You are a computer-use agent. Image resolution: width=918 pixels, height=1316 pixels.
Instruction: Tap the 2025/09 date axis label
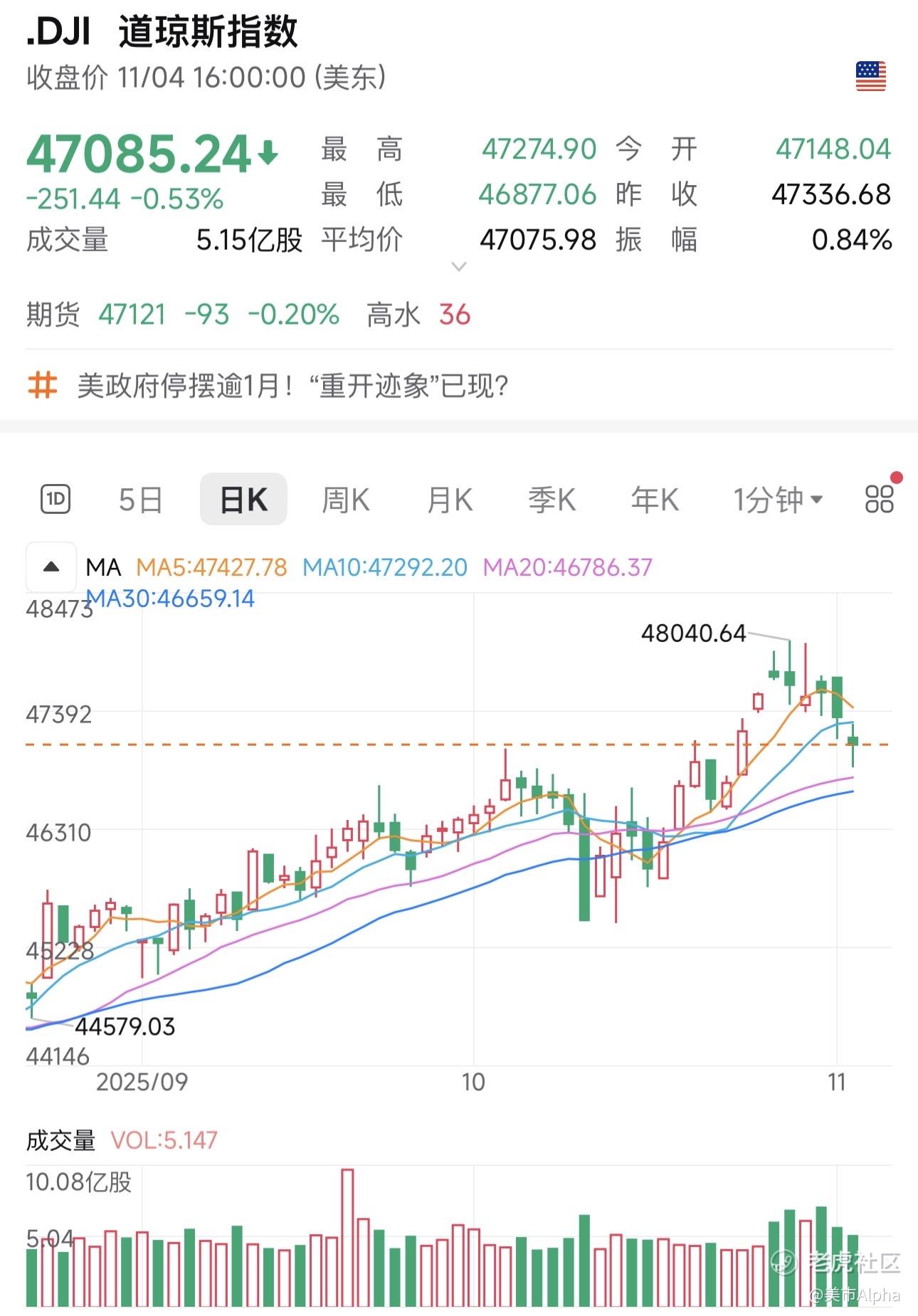click(142, 1082)
